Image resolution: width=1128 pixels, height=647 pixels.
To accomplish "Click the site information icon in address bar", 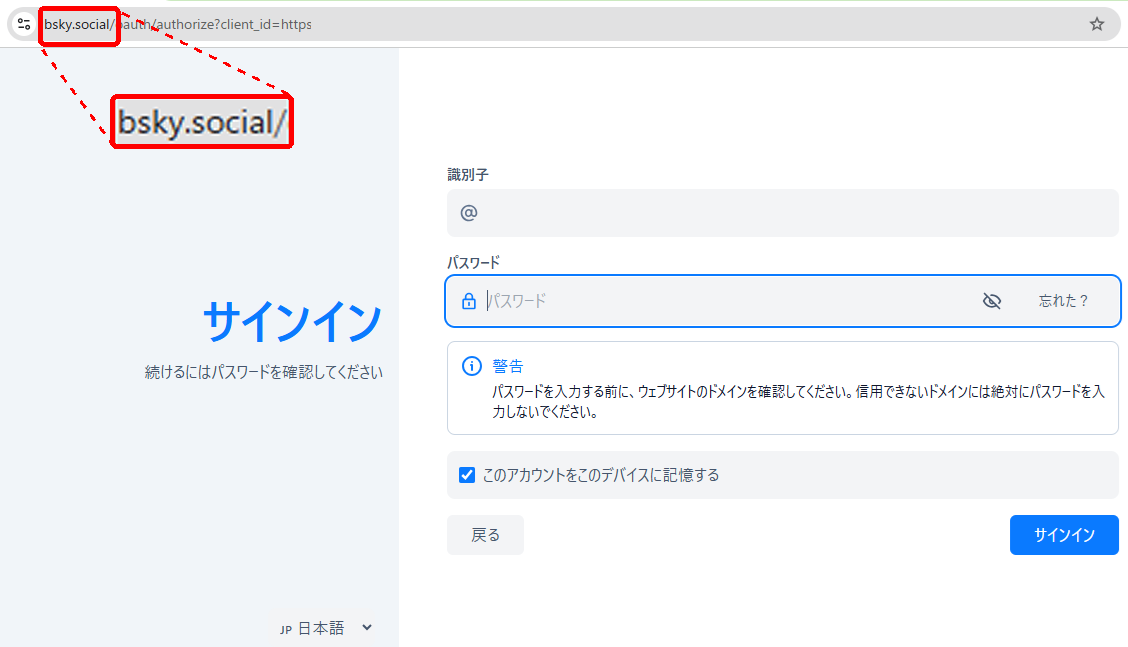I will click(x=24, y=24).
